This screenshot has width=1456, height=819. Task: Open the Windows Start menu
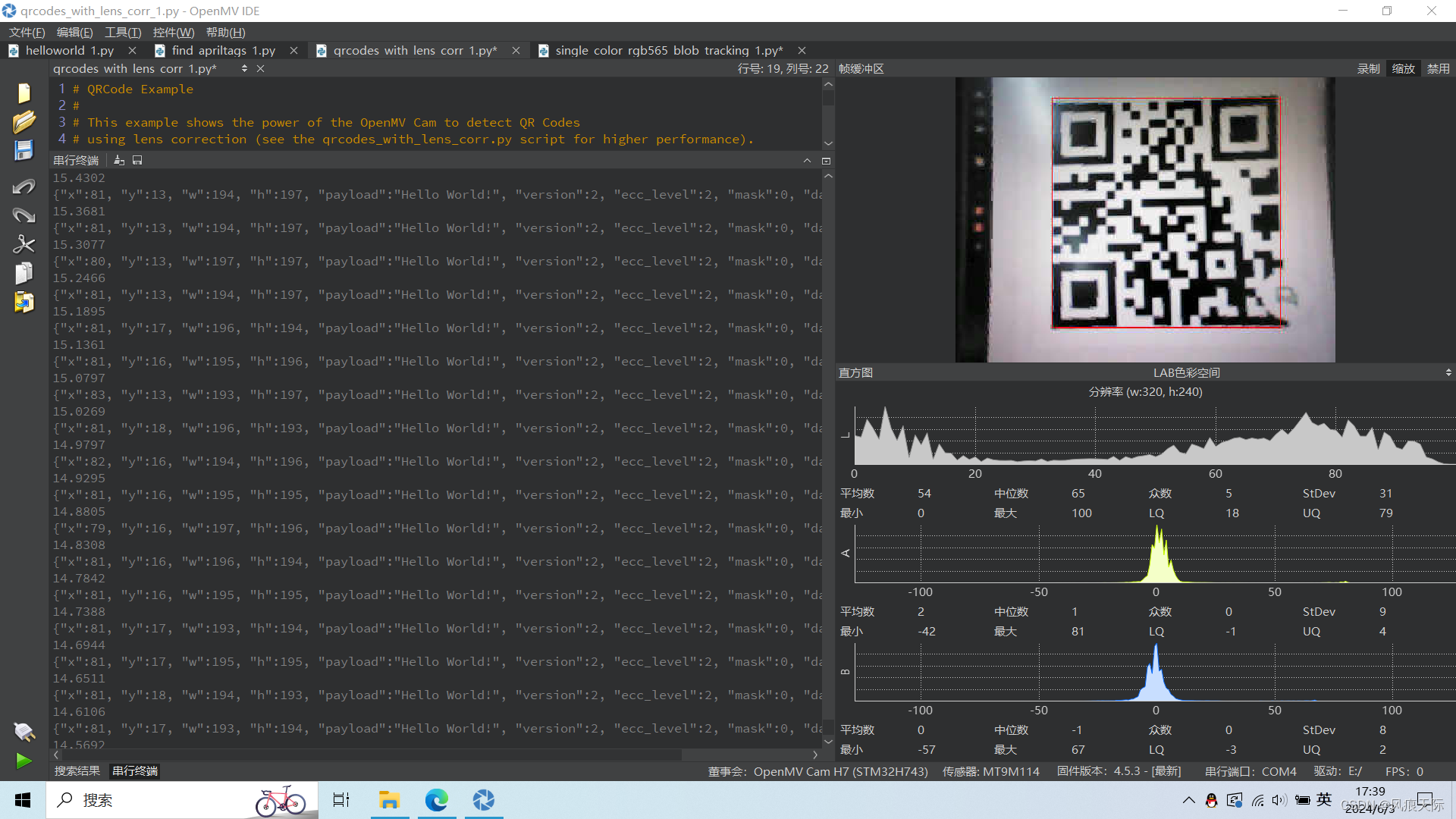[23, 800]
